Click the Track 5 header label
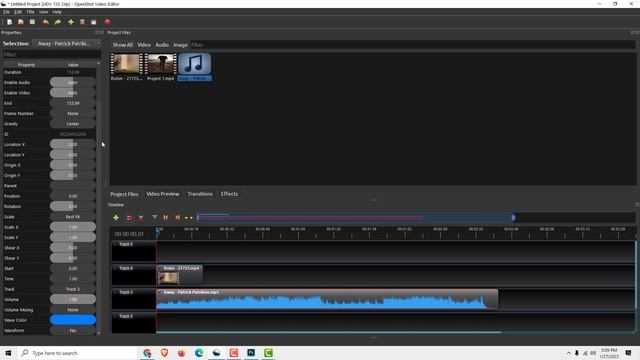The height and width of the screenshot is (360, 640). [x=126, y=244]
